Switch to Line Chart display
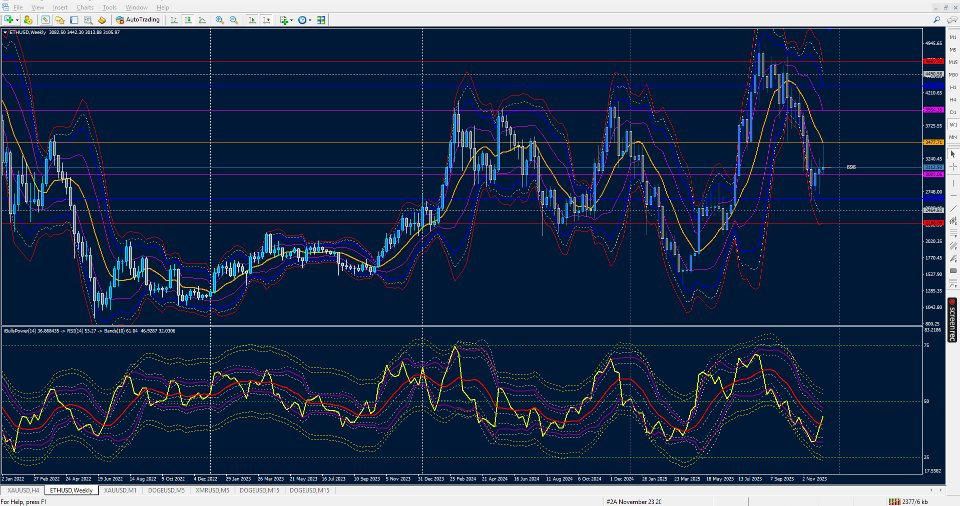 click(202, 20)
